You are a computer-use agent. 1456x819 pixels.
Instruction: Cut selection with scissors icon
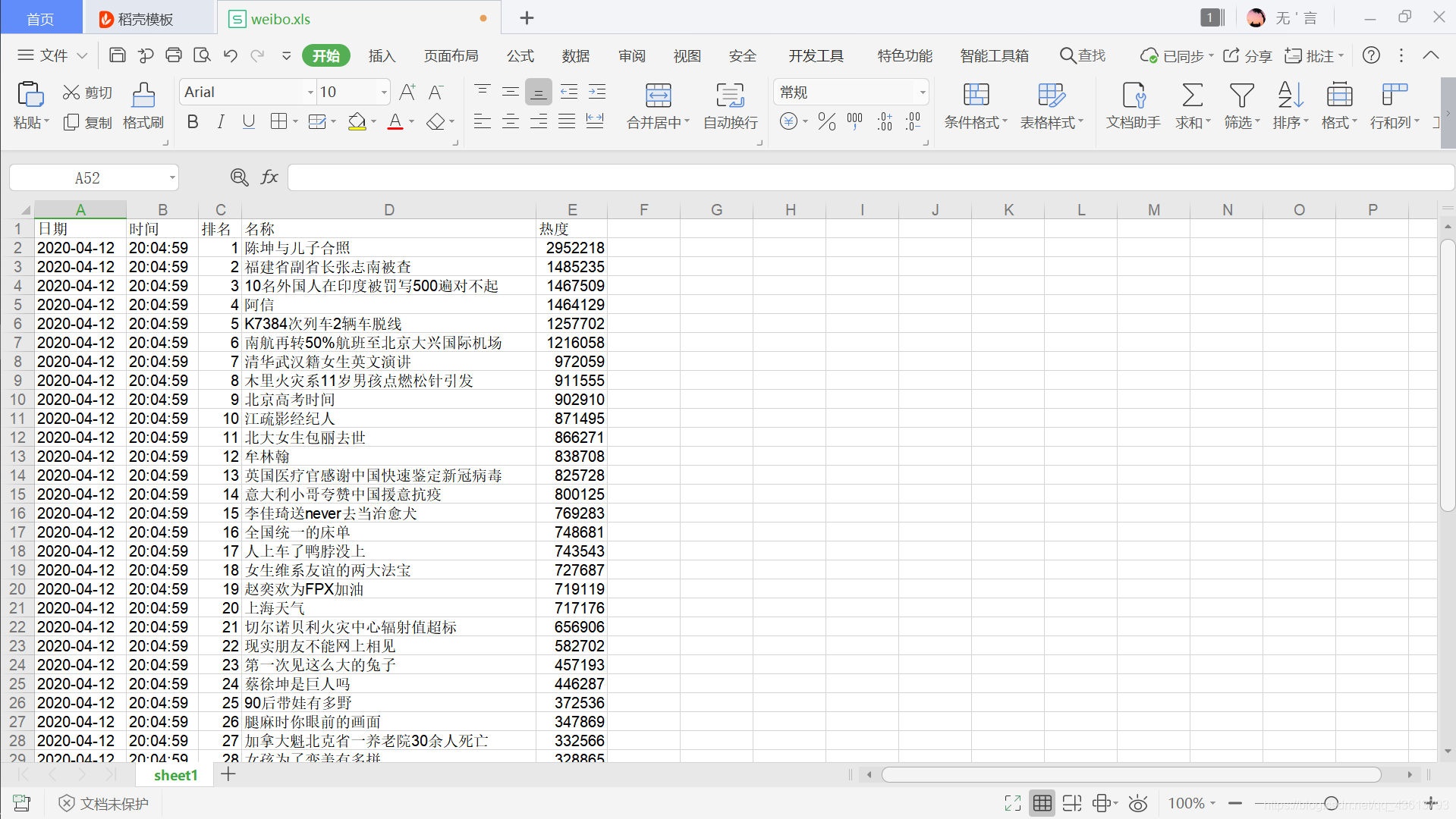click(x=87, y=93)
